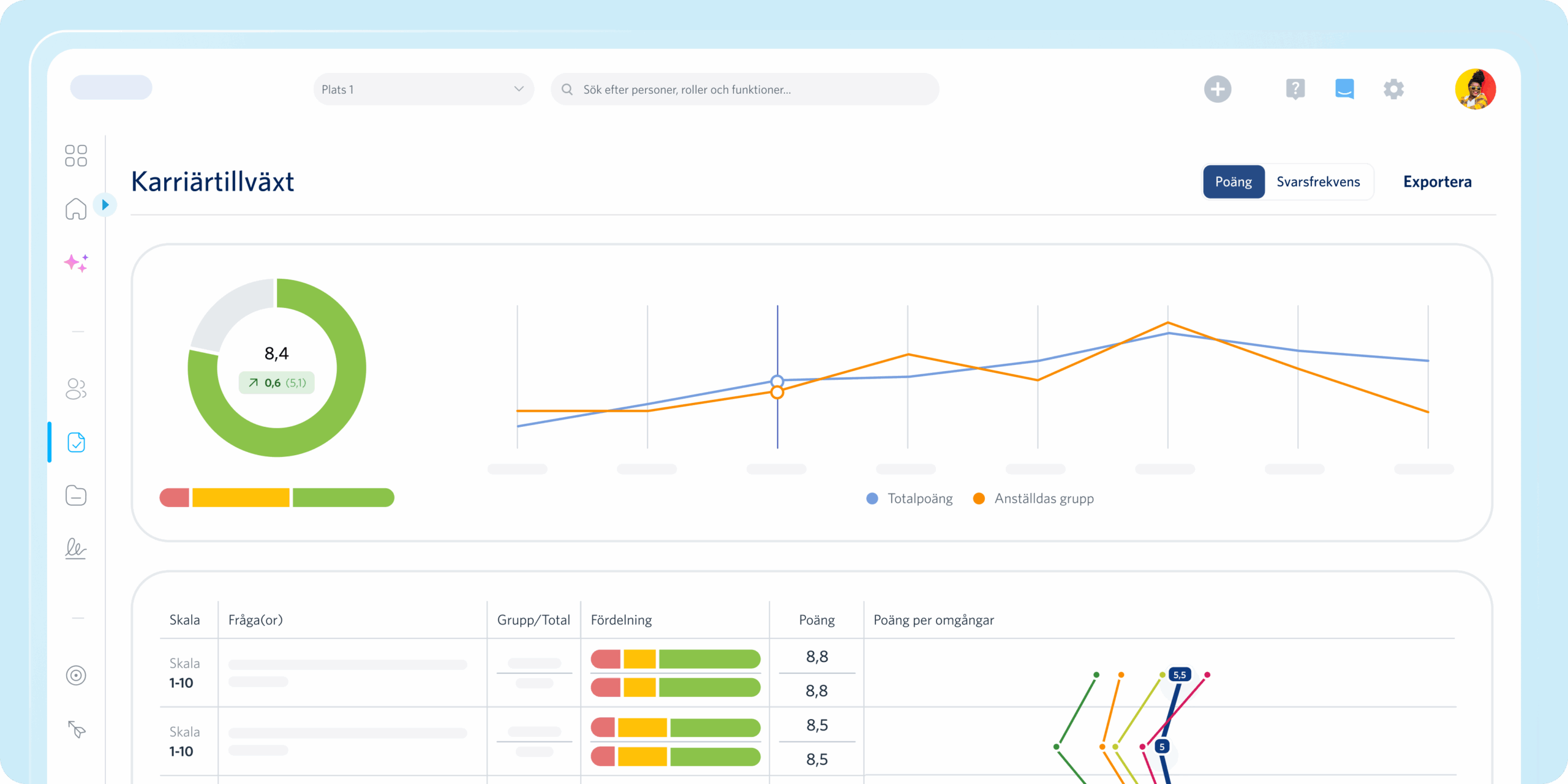The image size is (1568, 784).
Task: Open the target goals icon in sidebar
Action: pyautogui.click(x=76, y=675)
